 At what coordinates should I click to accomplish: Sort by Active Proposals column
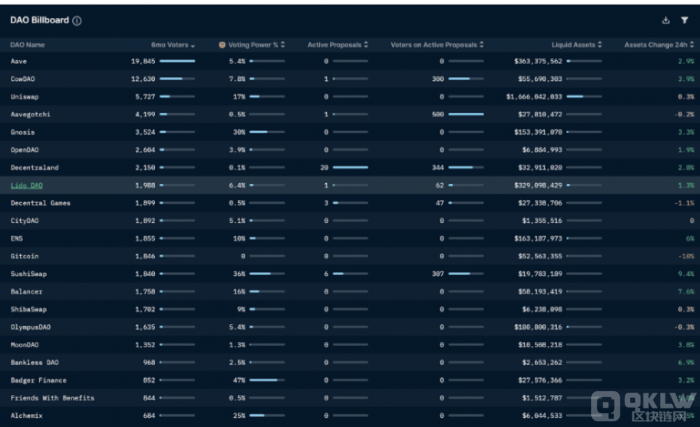(338, 45)
